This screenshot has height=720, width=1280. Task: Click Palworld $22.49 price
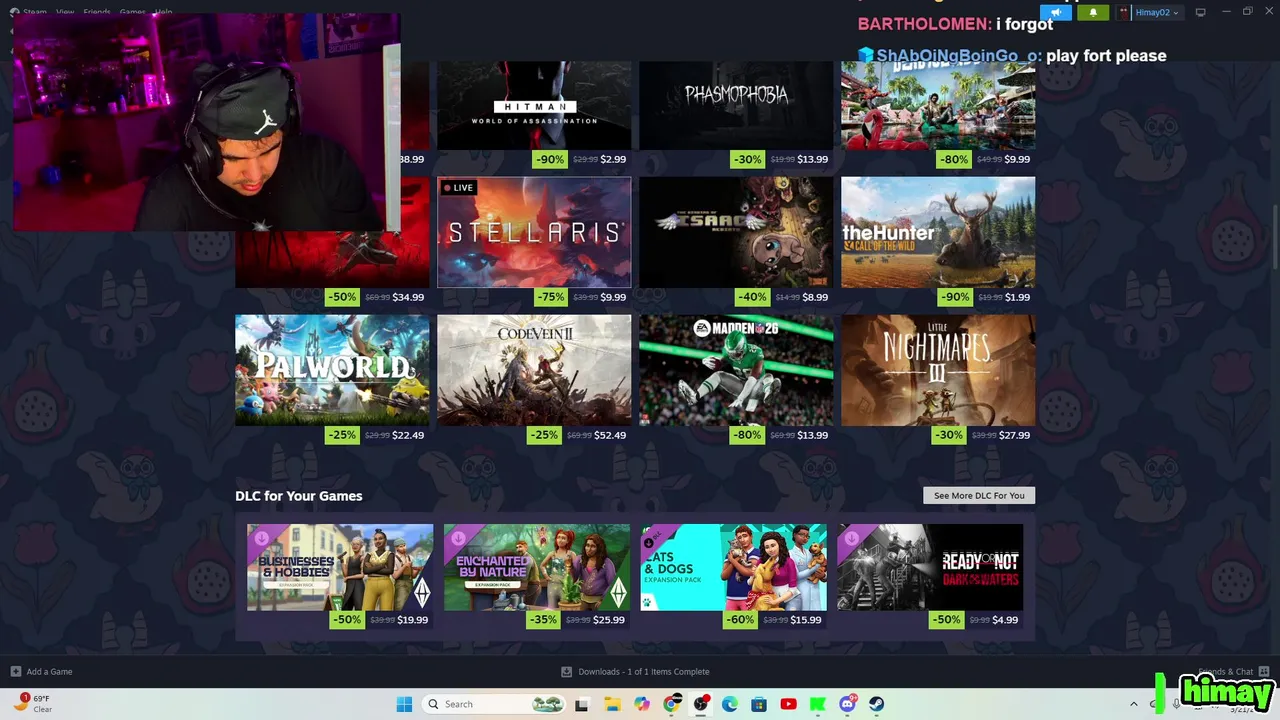(x=408, y=435)
